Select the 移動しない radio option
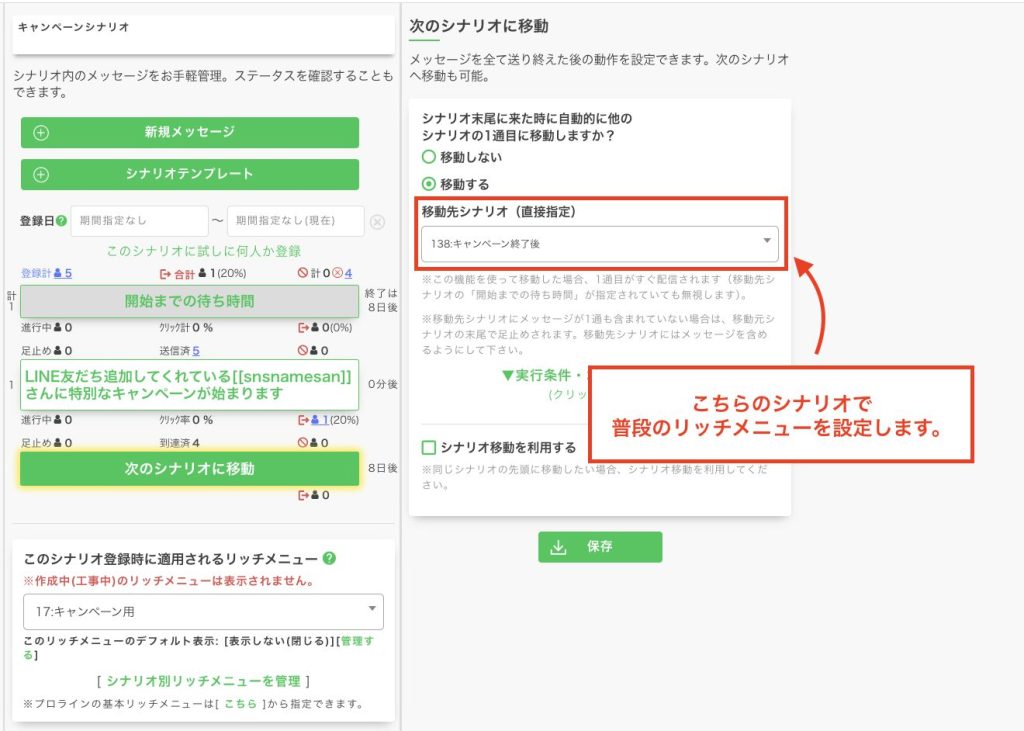1024x731 pixels. [429, 157]
